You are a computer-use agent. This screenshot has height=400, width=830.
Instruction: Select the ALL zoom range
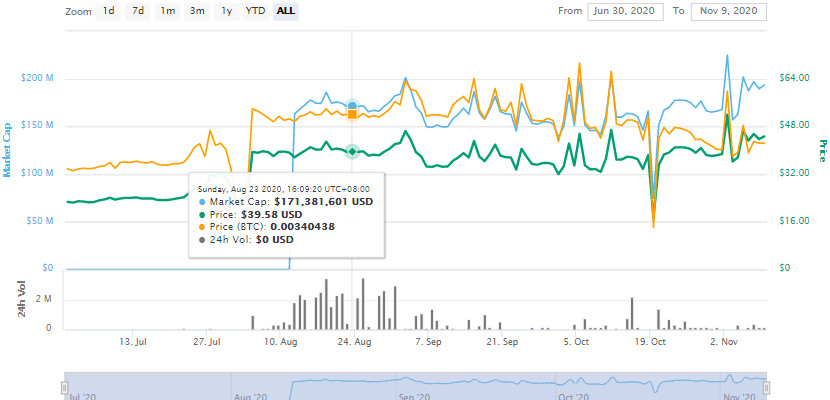(x=286, y=11)
